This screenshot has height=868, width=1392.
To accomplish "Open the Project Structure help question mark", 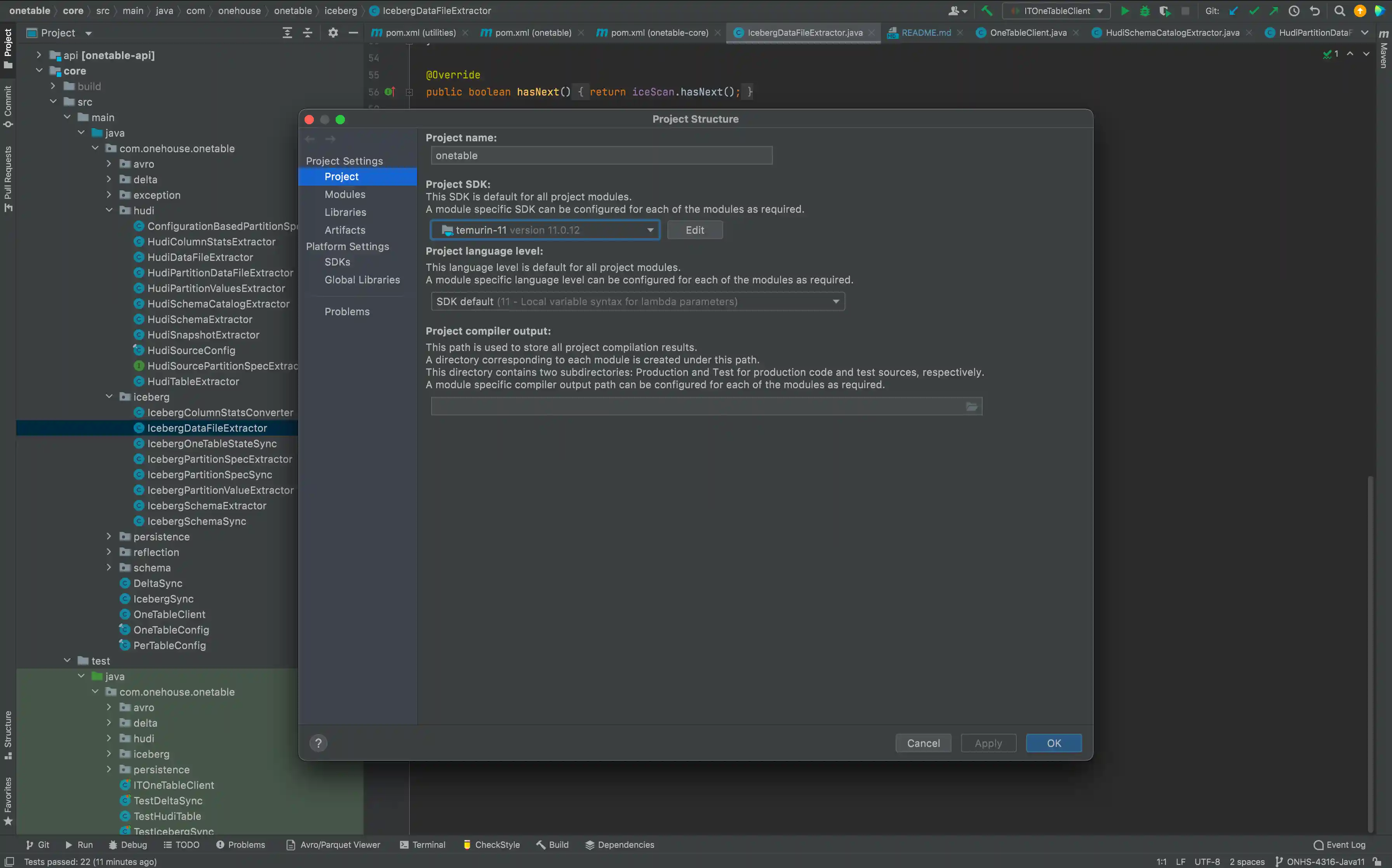I will pyautogui.click(x=318, y=743).
